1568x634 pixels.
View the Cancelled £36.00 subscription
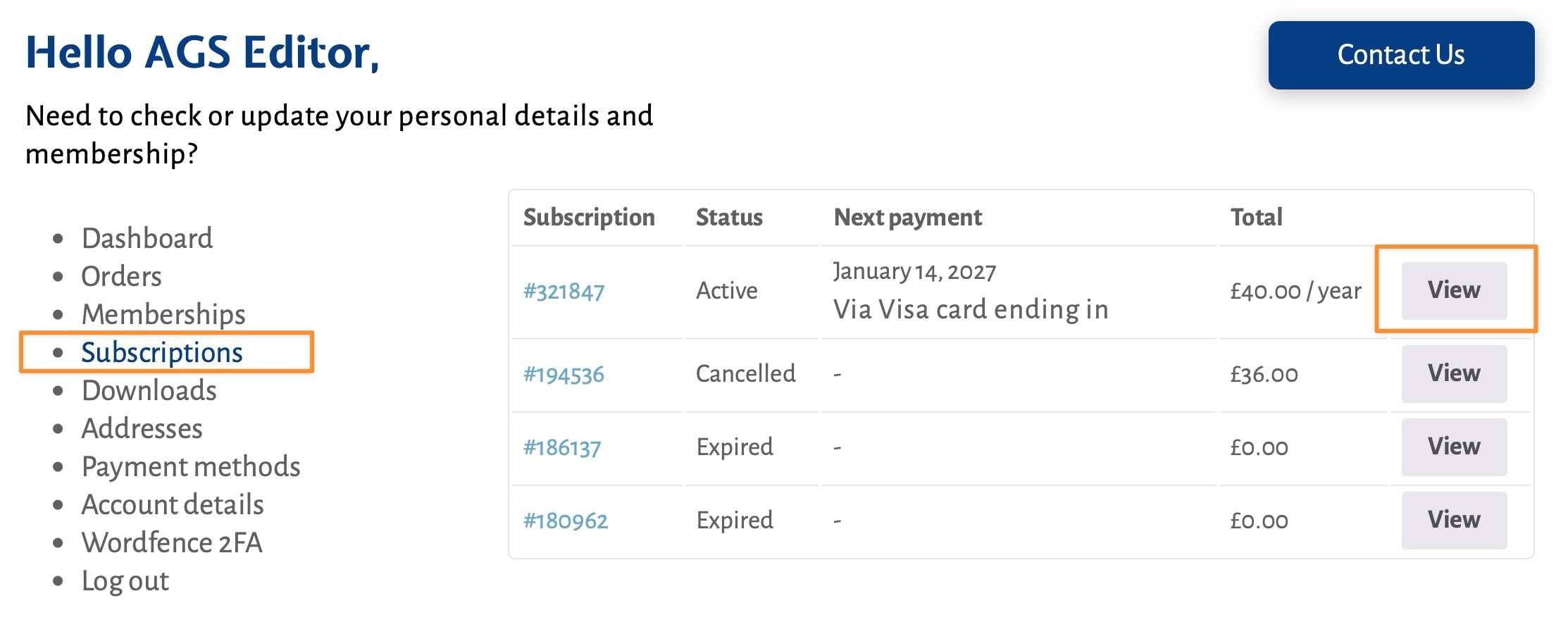[1453, 373]
